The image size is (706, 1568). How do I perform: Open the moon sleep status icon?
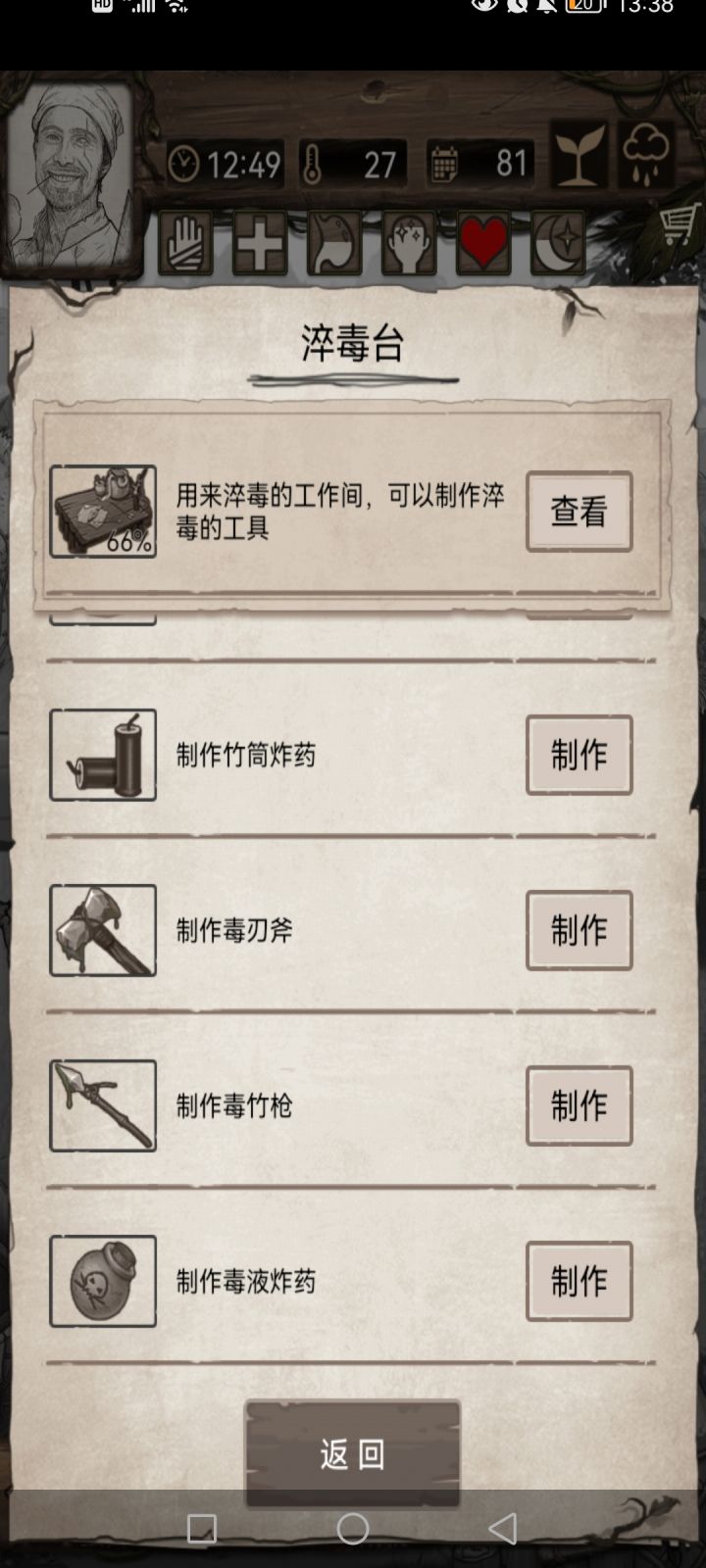coord(558,243)
